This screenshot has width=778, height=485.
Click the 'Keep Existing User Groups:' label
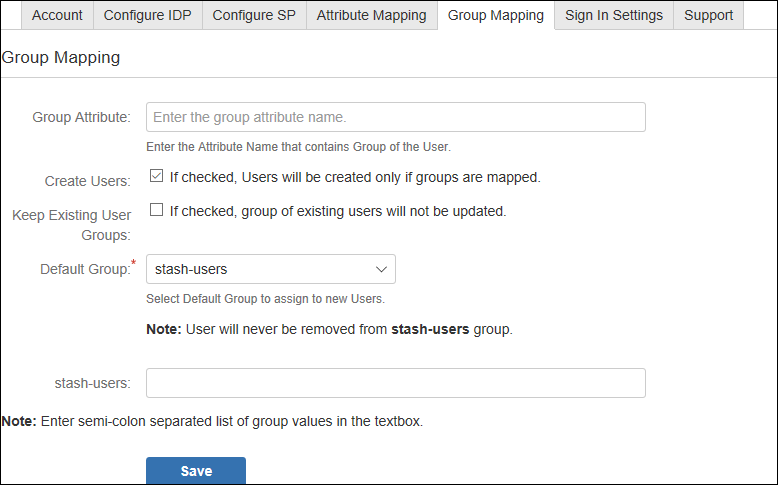pos(71,225)
